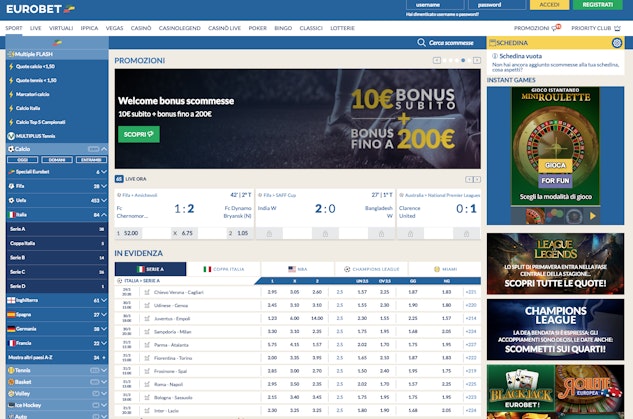Expand the Uefa category chevron

(104, 200)
